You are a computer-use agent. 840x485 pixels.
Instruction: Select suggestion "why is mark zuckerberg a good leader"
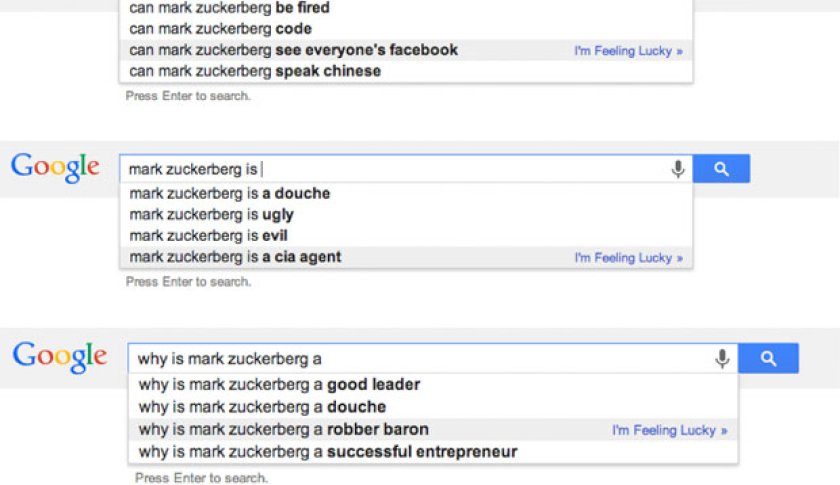[x=279, y=384]
